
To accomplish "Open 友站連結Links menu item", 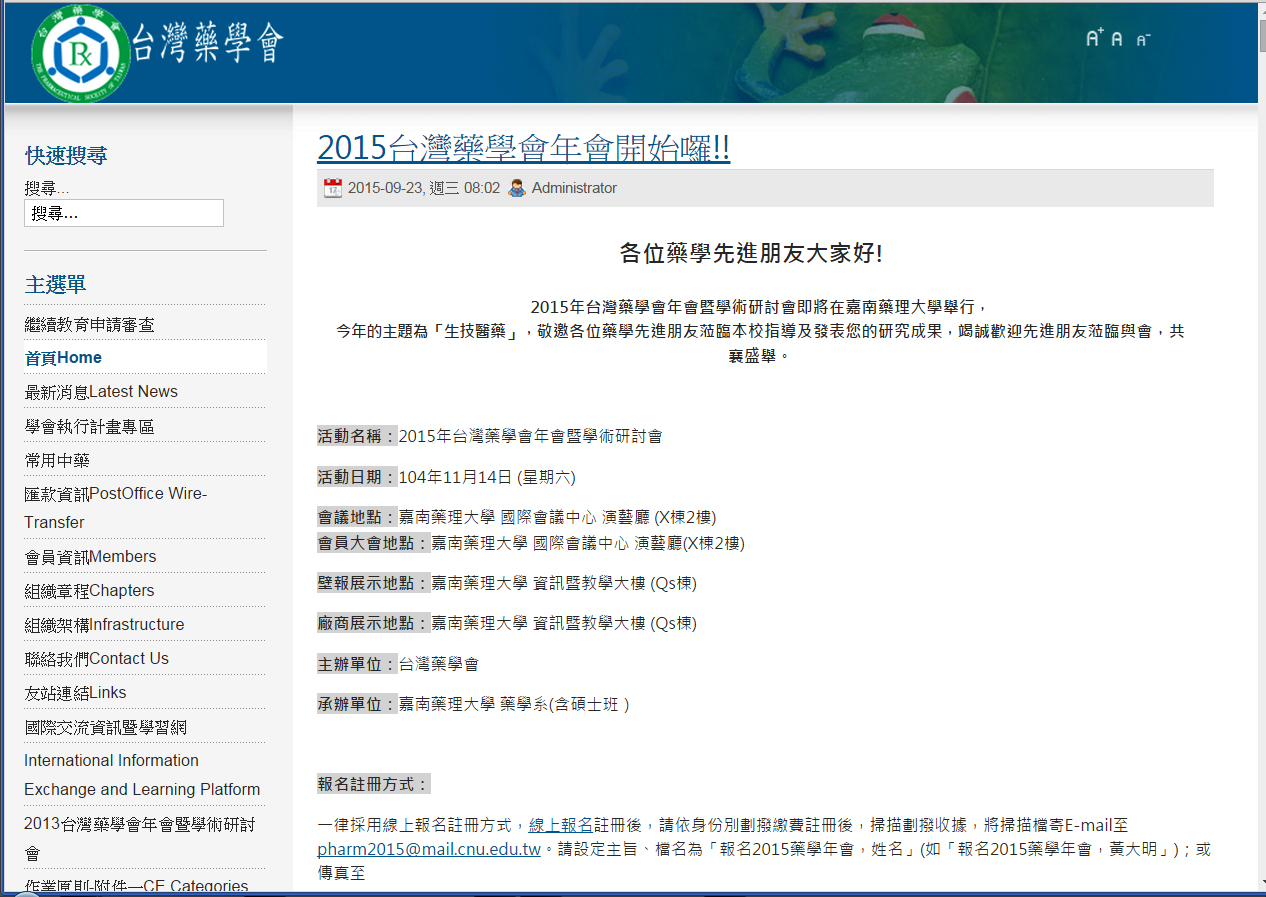I will click(x=75, y=693).
